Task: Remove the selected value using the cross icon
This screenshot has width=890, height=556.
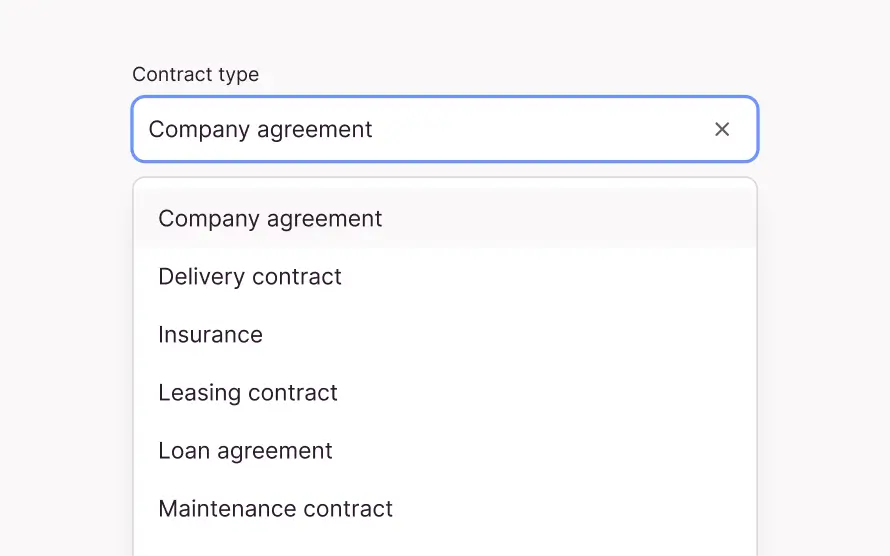Action: tap(722, 129)
